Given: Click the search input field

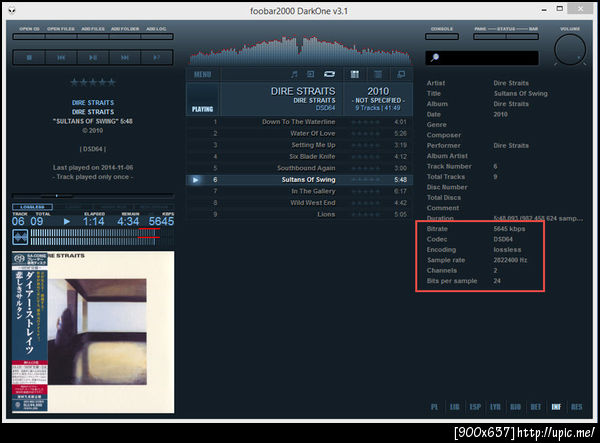Looking at the screenshot, I should pyautogui.click(x=482, y=58).
